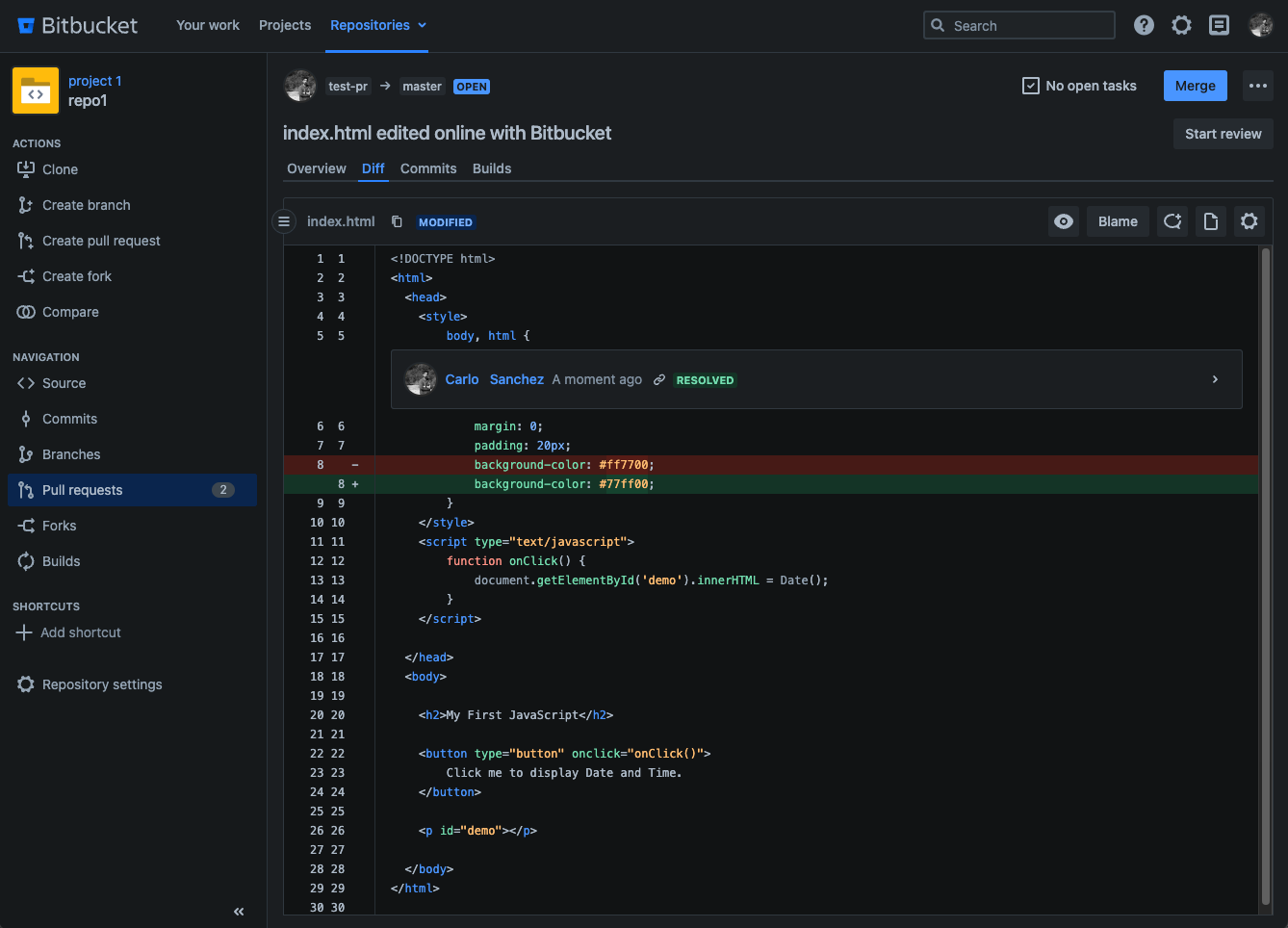This screenshot has width=1288, height=928.
Task: Open the inbox icon in header
Action: [x=1219, y=26]
